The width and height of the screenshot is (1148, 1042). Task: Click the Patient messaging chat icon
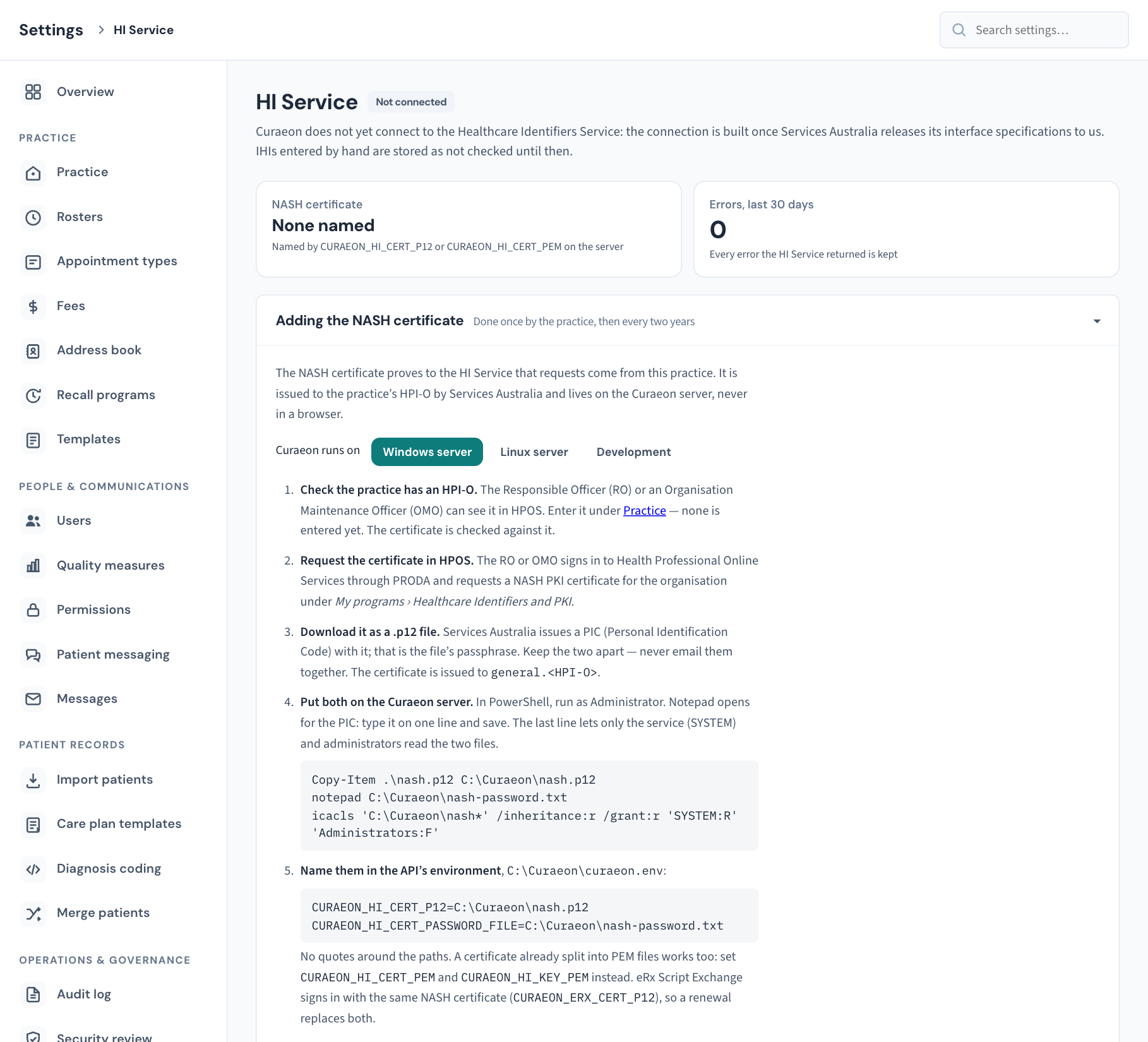coord(33,655)
